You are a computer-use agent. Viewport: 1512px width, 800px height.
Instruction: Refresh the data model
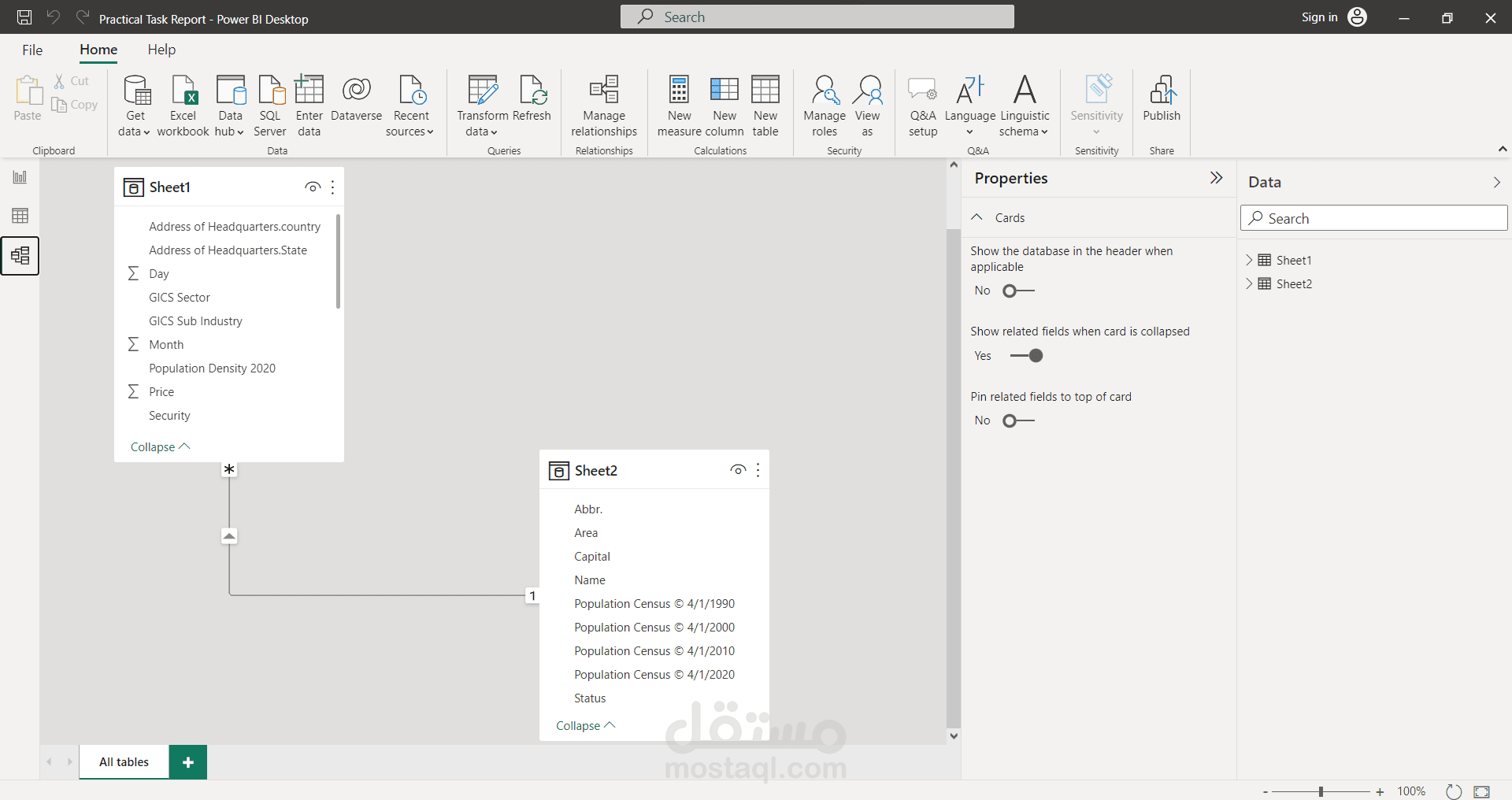[532, 98]
